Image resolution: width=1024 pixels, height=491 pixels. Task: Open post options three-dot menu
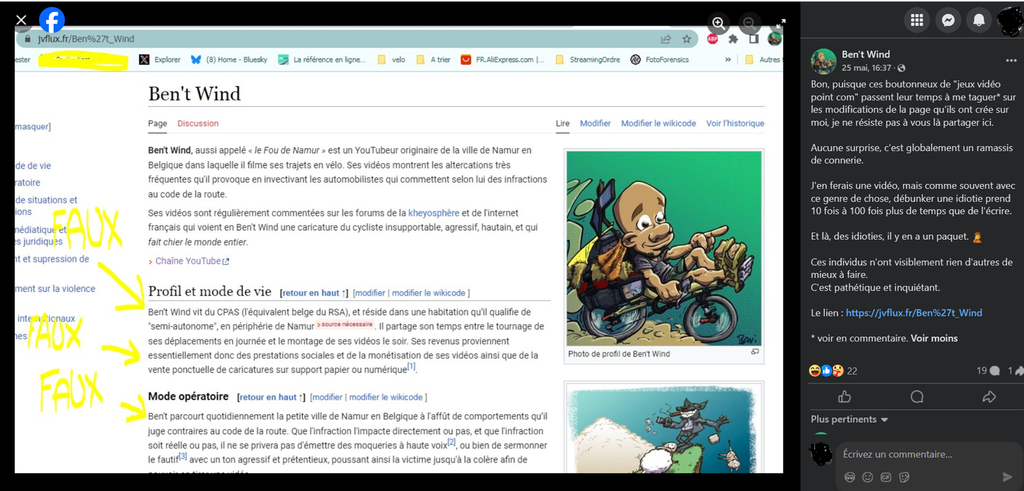[x=1010, y=56]
